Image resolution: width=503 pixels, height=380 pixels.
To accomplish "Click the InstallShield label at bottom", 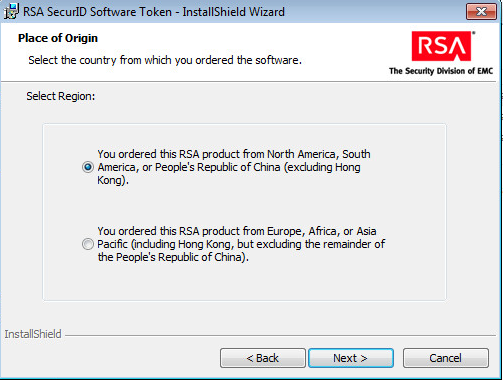I will [x=33, y=334].
